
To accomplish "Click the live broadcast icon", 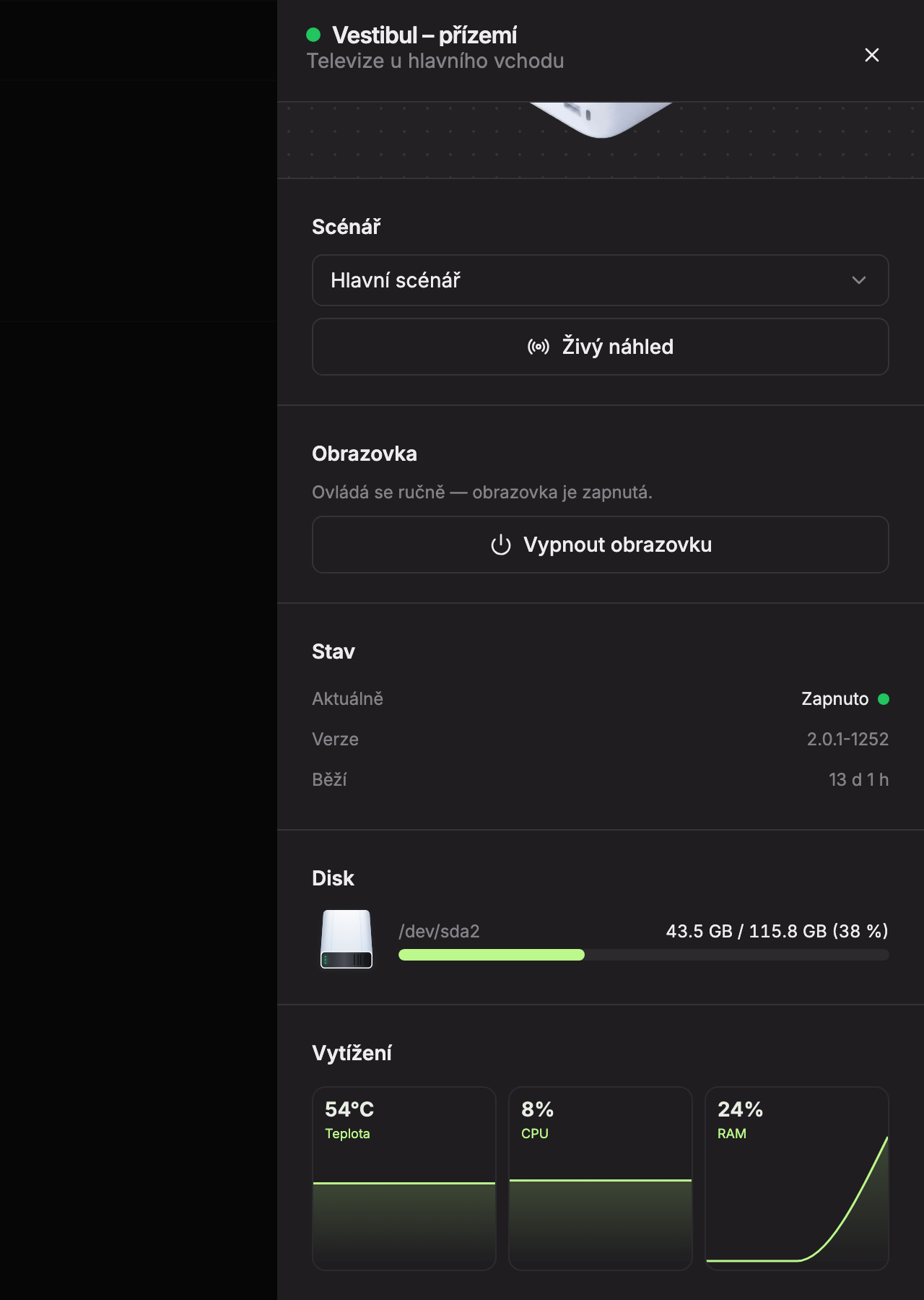I will (x=539, y=347).
